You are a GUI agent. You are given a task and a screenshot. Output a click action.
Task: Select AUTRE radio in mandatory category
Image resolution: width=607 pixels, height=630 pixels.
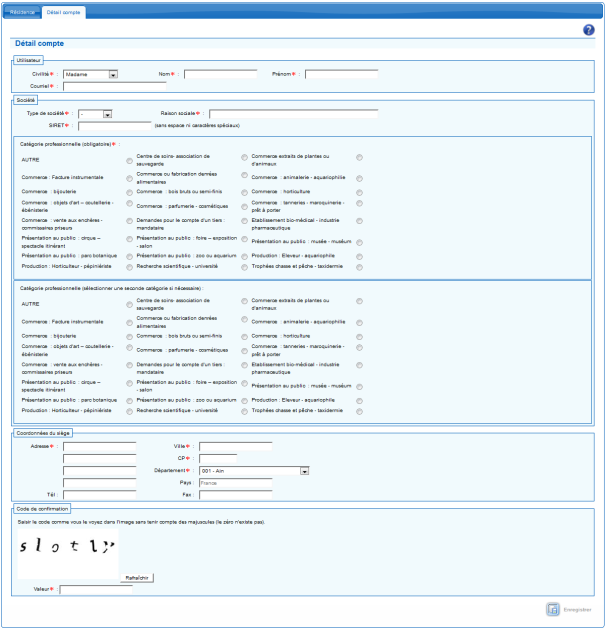tap(129, 161)
